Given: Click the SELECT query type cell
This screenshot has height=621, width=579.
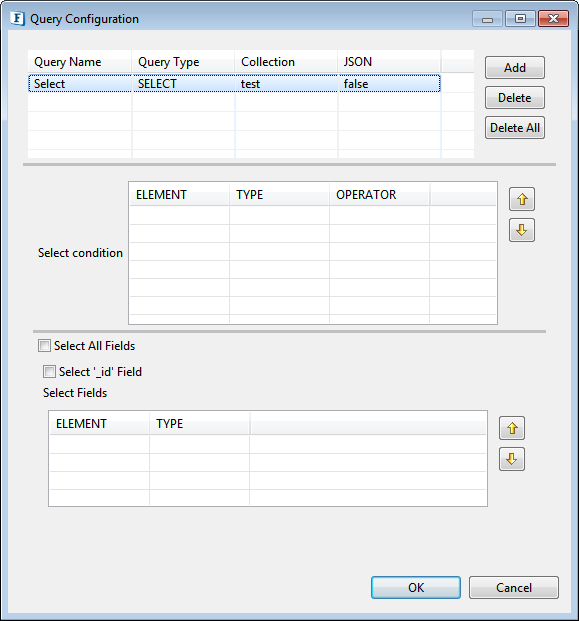Looking at the screenshot, I should (x=183, y=84).
